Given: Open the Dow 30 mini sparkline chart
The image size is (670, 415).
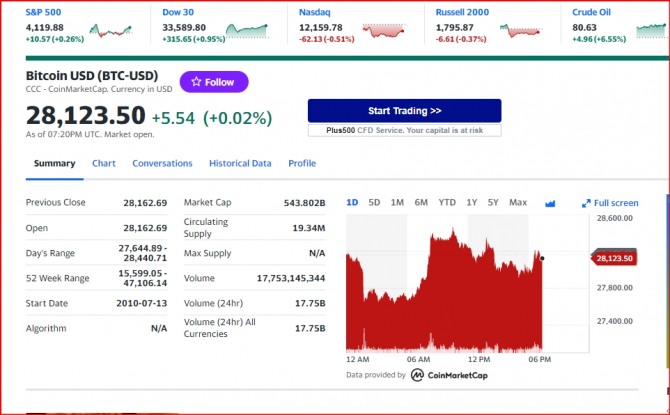Looking at the screenshot, I should (x=247, y=31).
